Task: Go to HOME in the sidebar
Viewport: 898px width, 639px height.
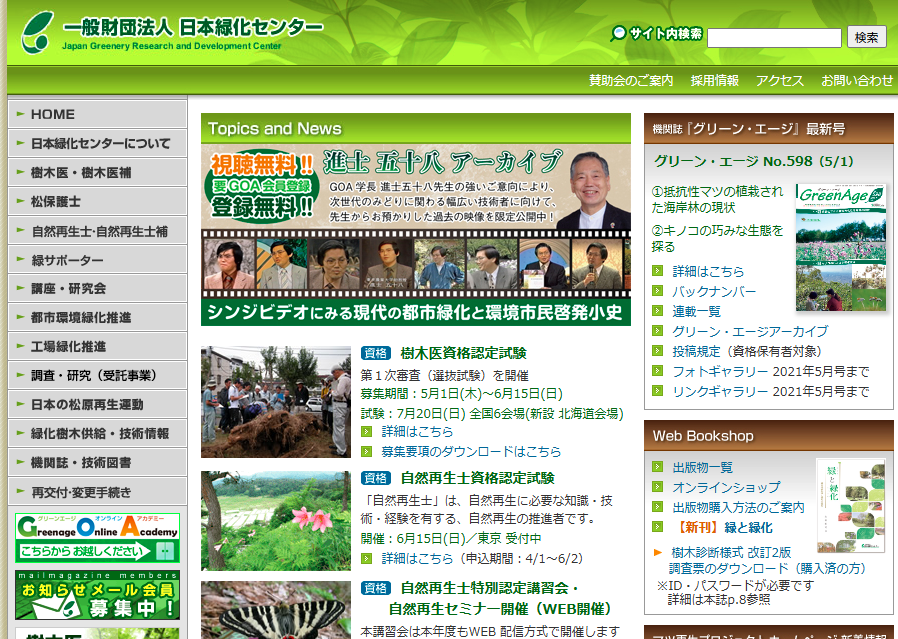Action: [x=97, y=114]
